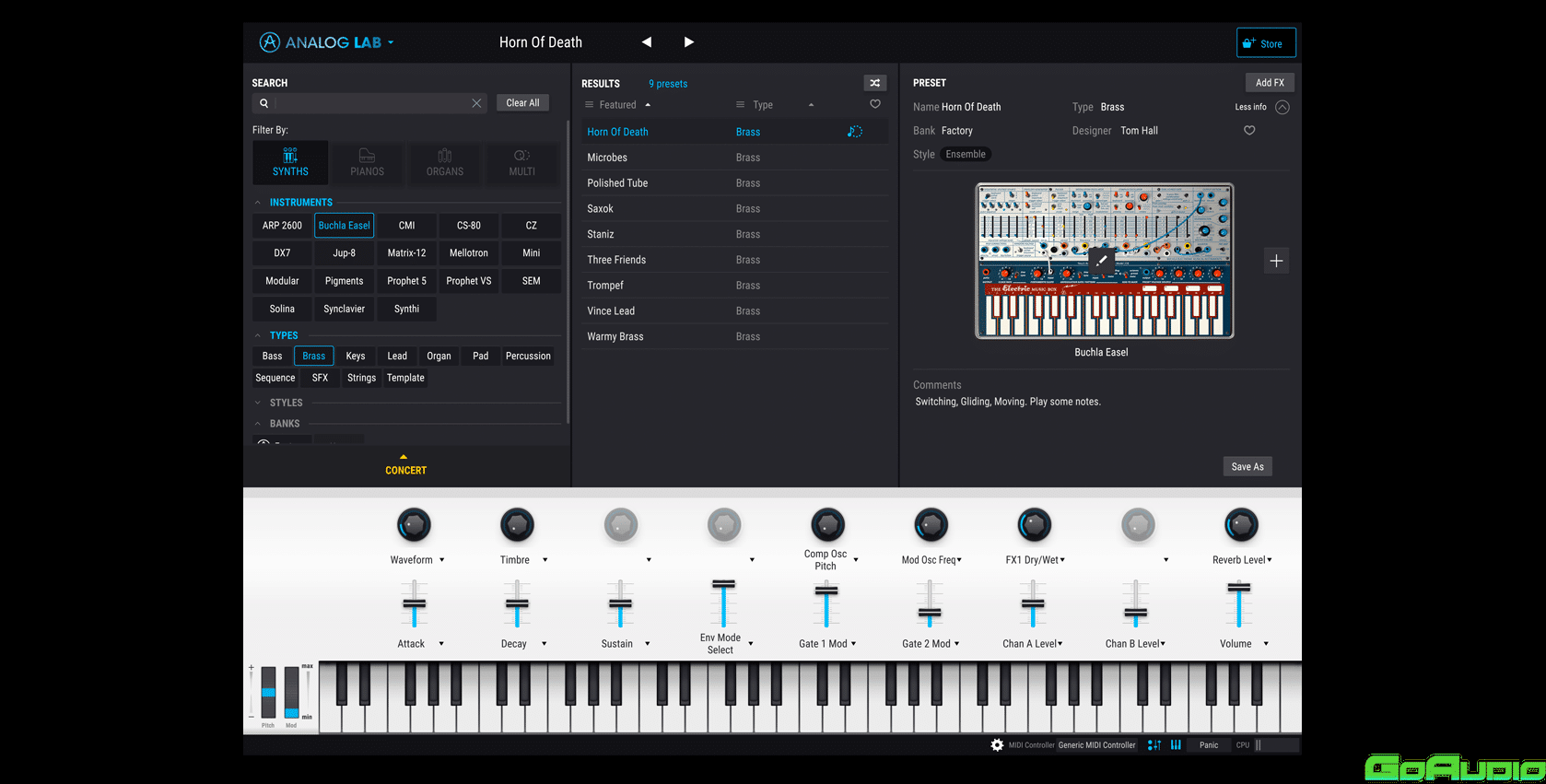1546x784 pixels.
Task: Click the Waveform knob
Action: point(414,525)
